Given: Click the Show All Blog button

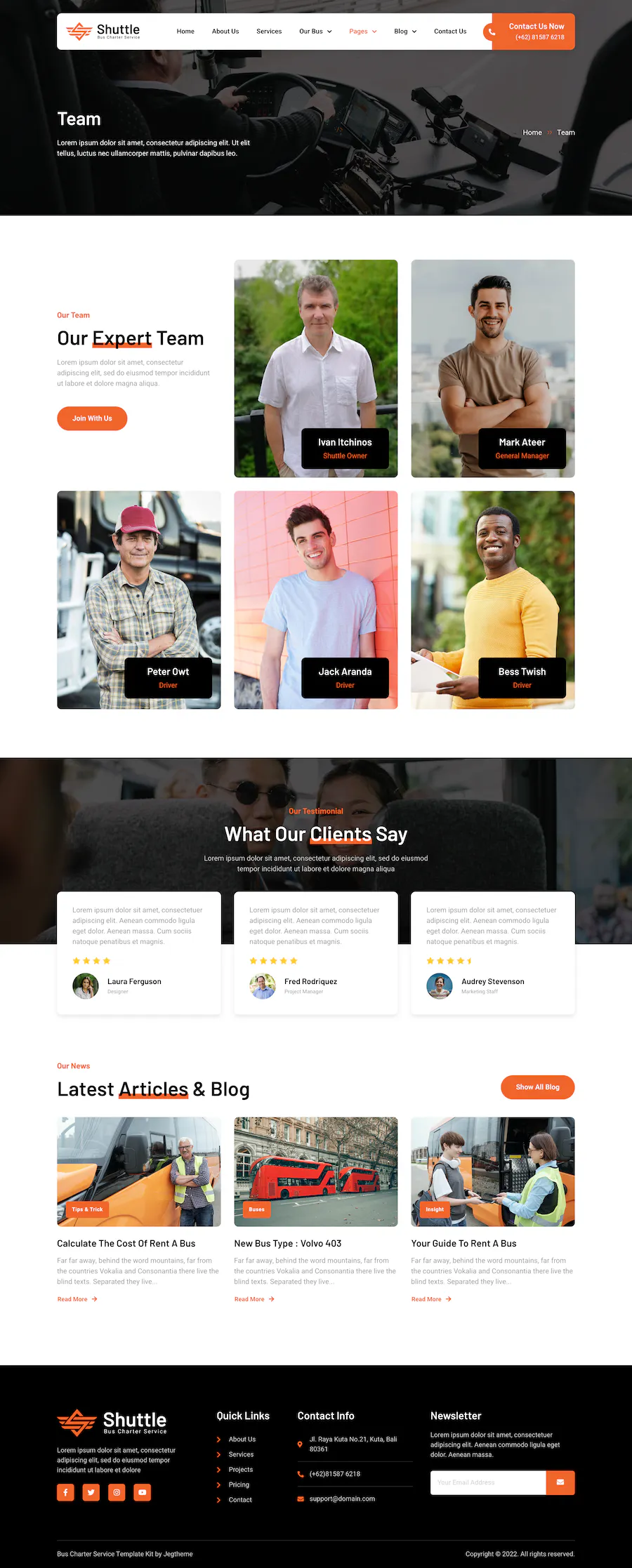Looking at the screenshot, I should click(538, 1087).
